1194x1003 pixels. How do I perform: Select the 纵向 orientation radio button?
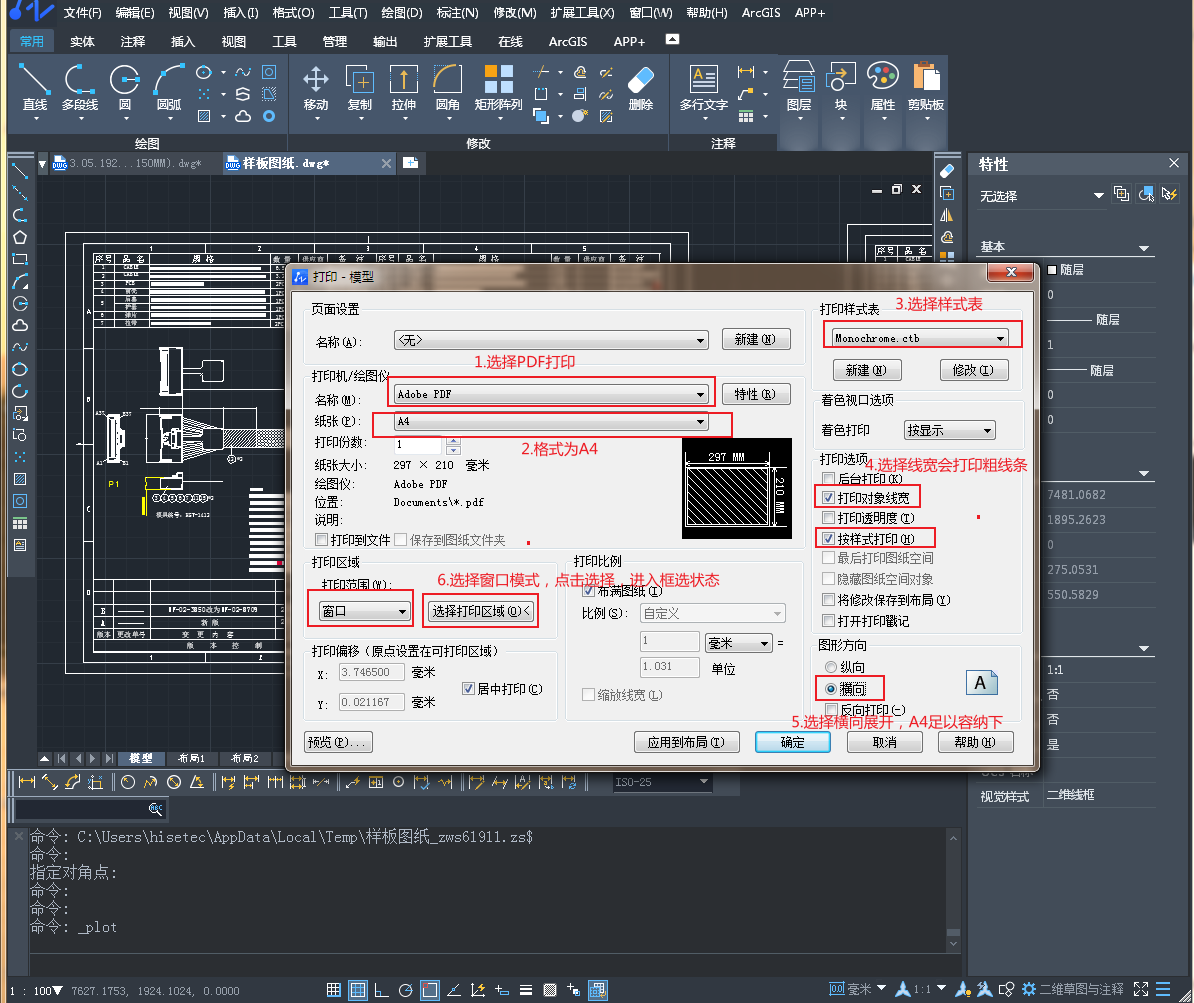click(x=830, y=667)
